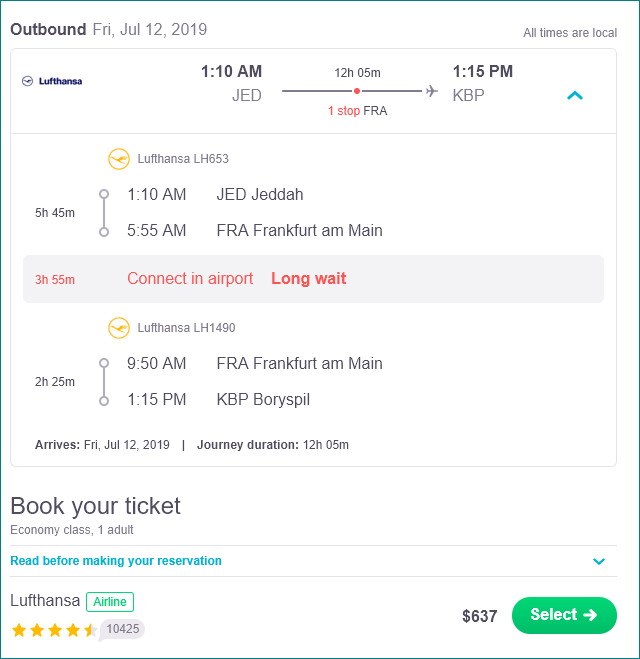Image resolution: width=640 pixels, height=659 pixels.
Task: Click the Lufthansa crane icon beside LH1490
Action: [119, 328]
